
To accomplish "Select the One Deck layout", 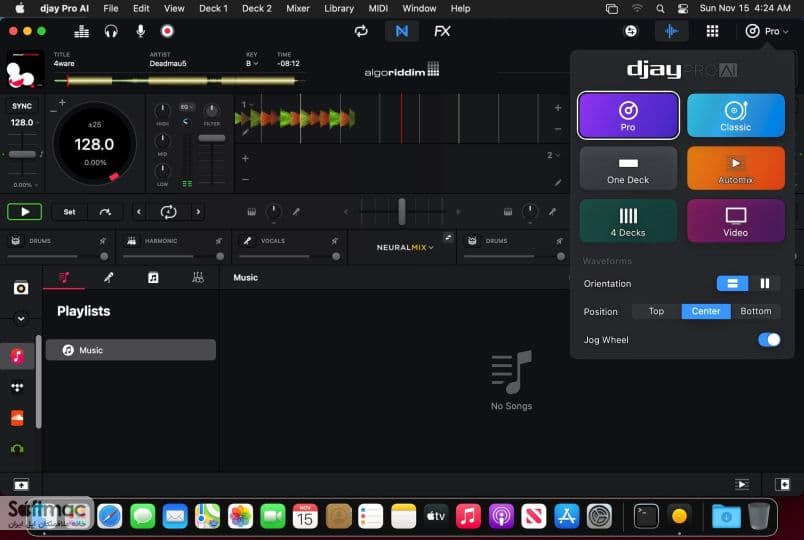I will click(x=628, y=168).
